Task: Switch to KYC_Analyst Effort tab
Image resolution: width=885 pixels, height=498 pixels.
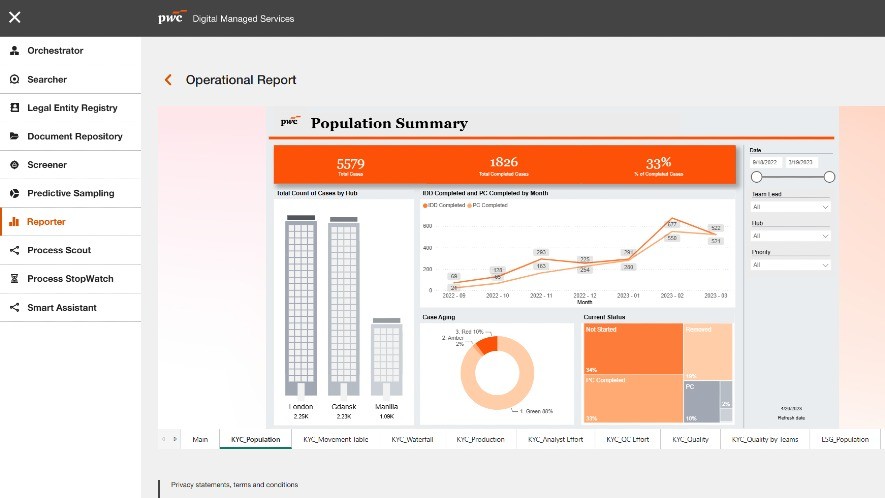Action: tap(555, 439)
